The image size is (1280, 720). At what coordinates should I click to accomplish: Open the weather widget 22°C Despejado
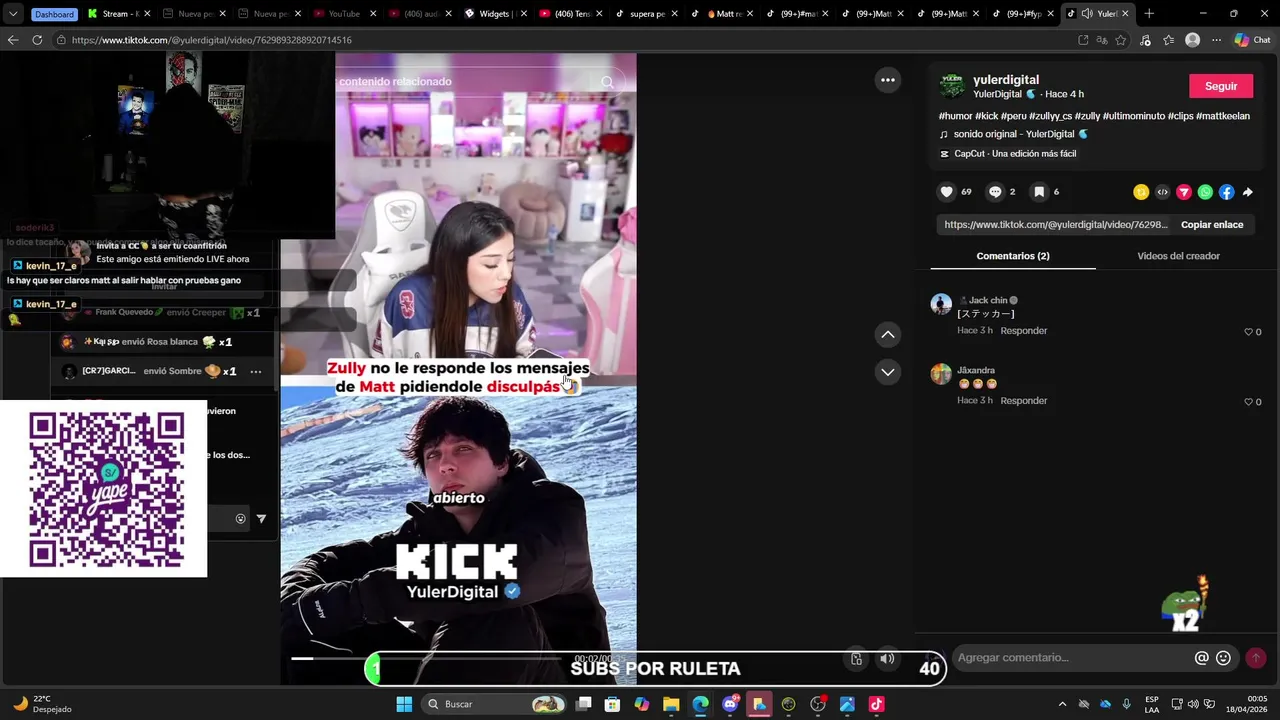tap(41, 704)
